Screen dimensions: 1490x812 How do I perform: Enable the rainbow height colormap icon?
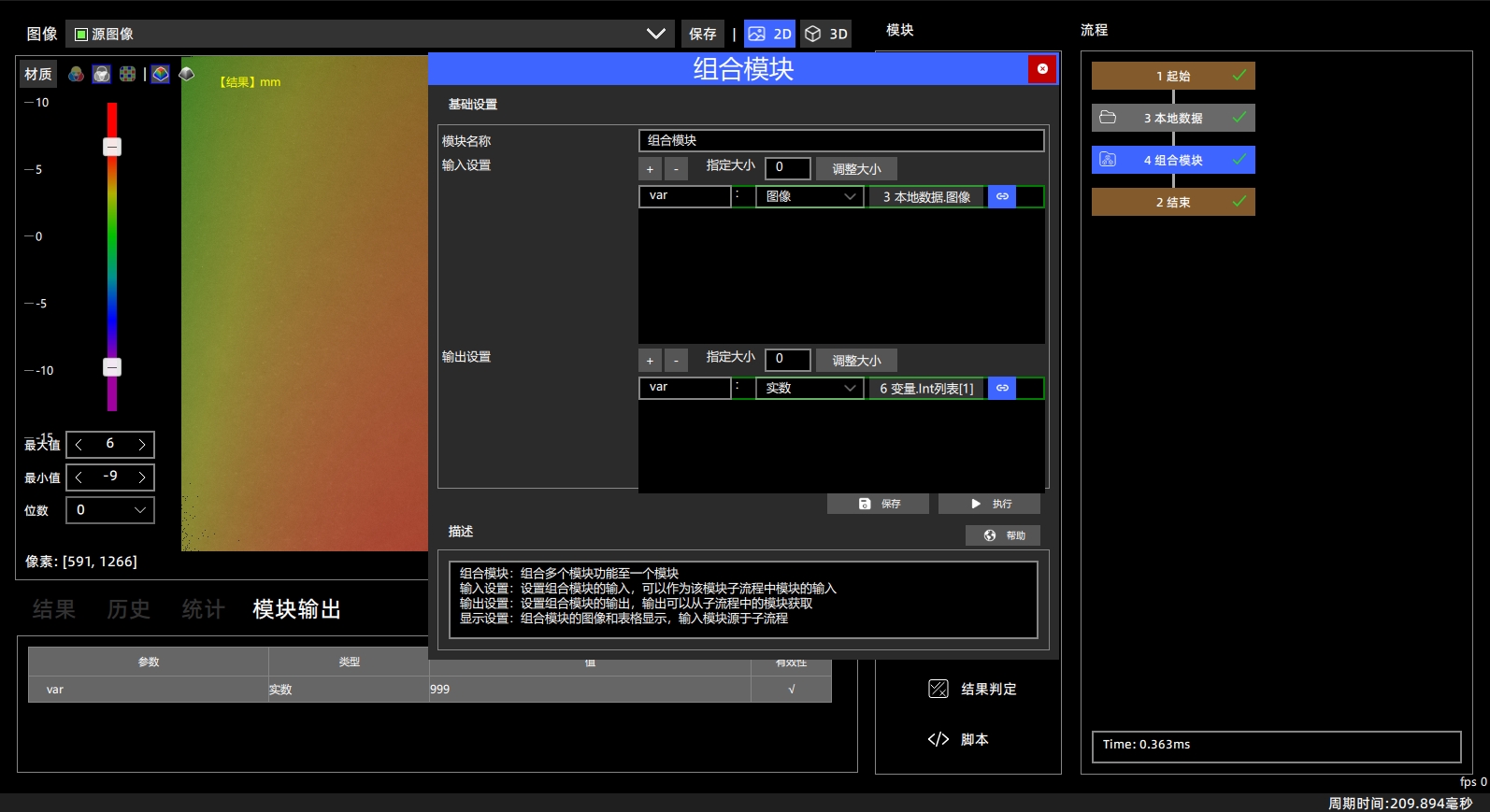point(161,74)
